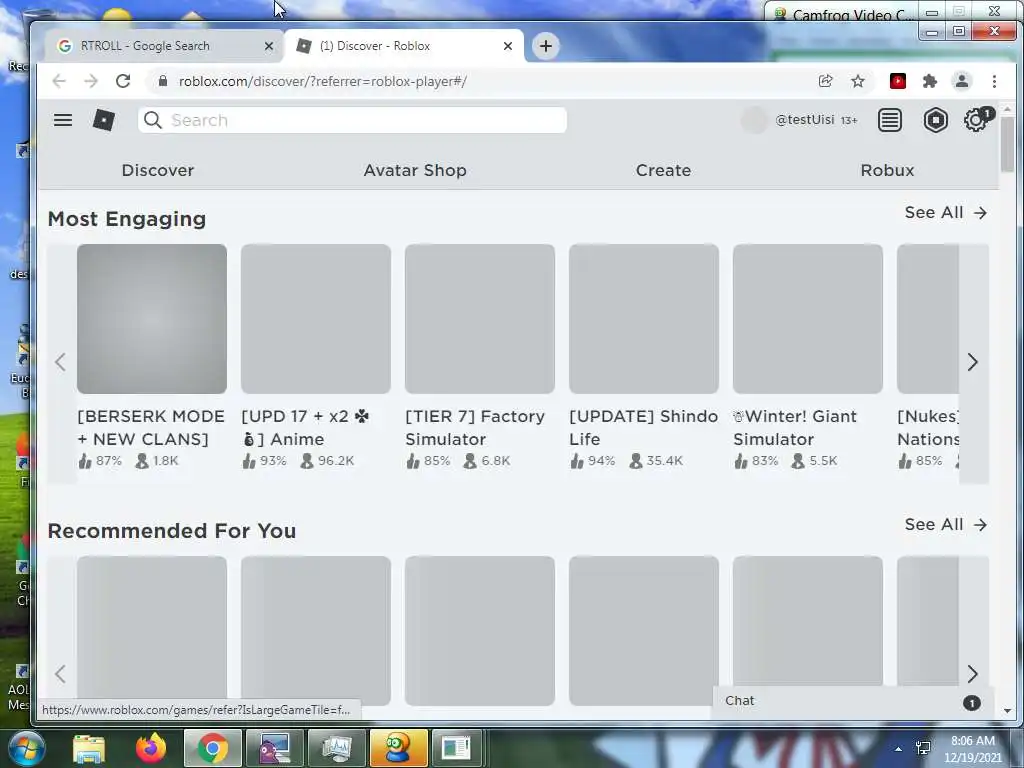
Task: Go forward with Chrome's forward arrow
Action: pyautogui.click(x=91, y=81)
